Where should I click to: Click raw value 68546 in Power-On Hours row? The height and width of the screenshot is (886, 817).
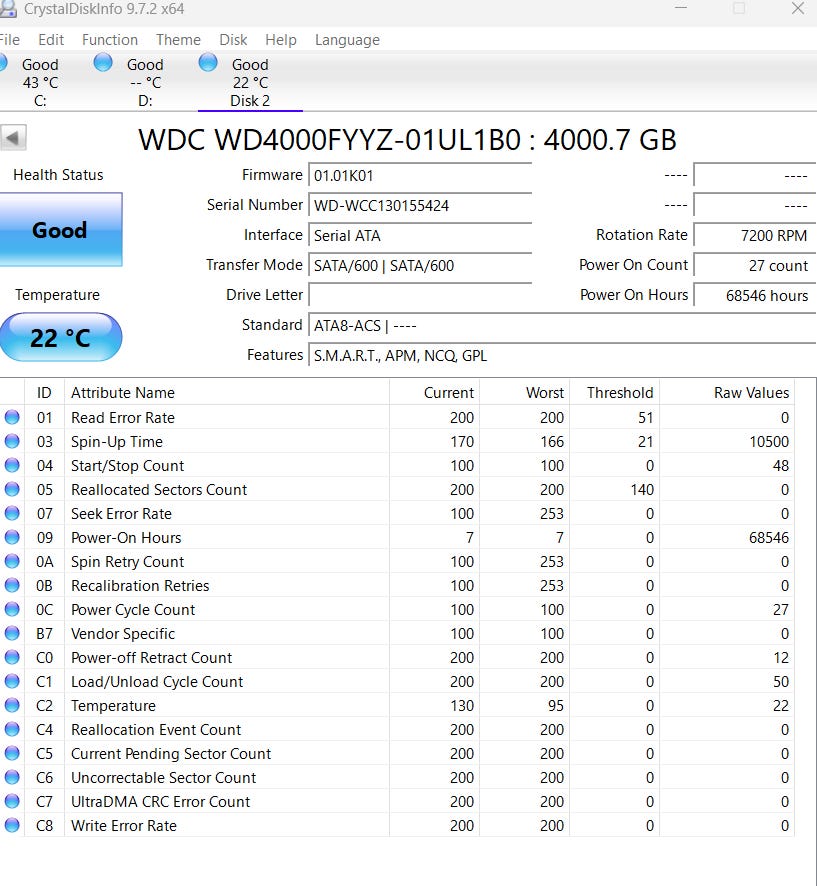click(x=768, y=538)
